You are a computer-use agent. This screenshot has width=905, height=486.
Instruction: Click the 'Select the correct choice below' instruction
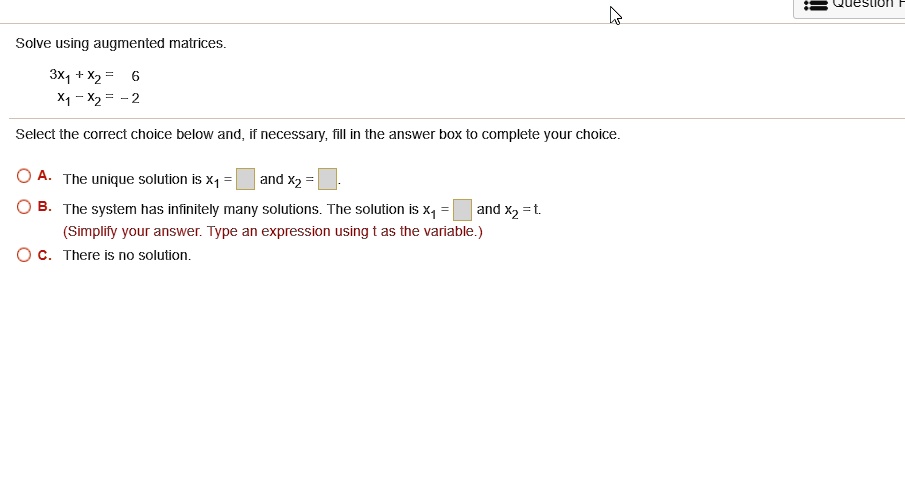tap(318, 135)
